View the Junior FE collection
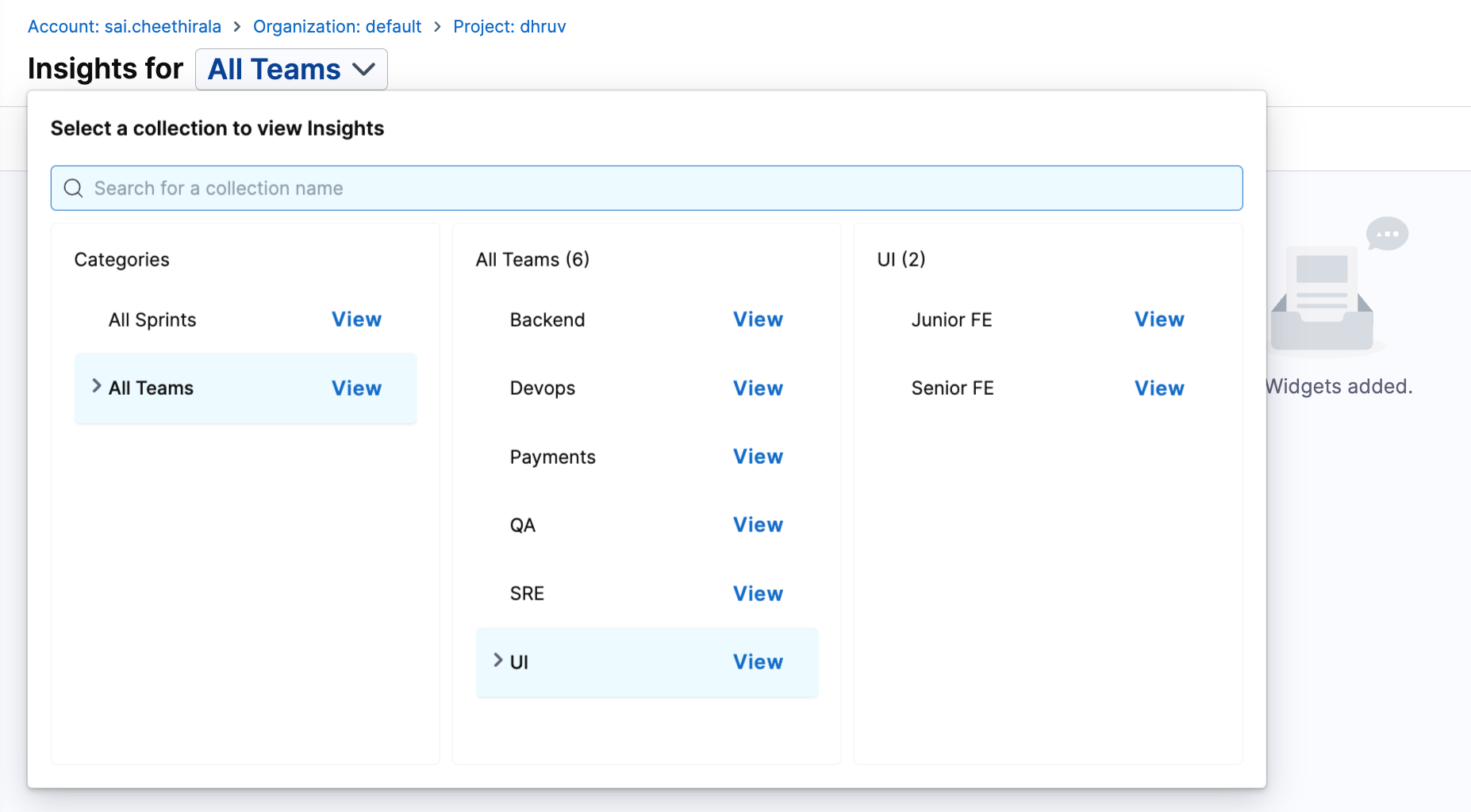1471x812 pixels. coord(1159,320)
